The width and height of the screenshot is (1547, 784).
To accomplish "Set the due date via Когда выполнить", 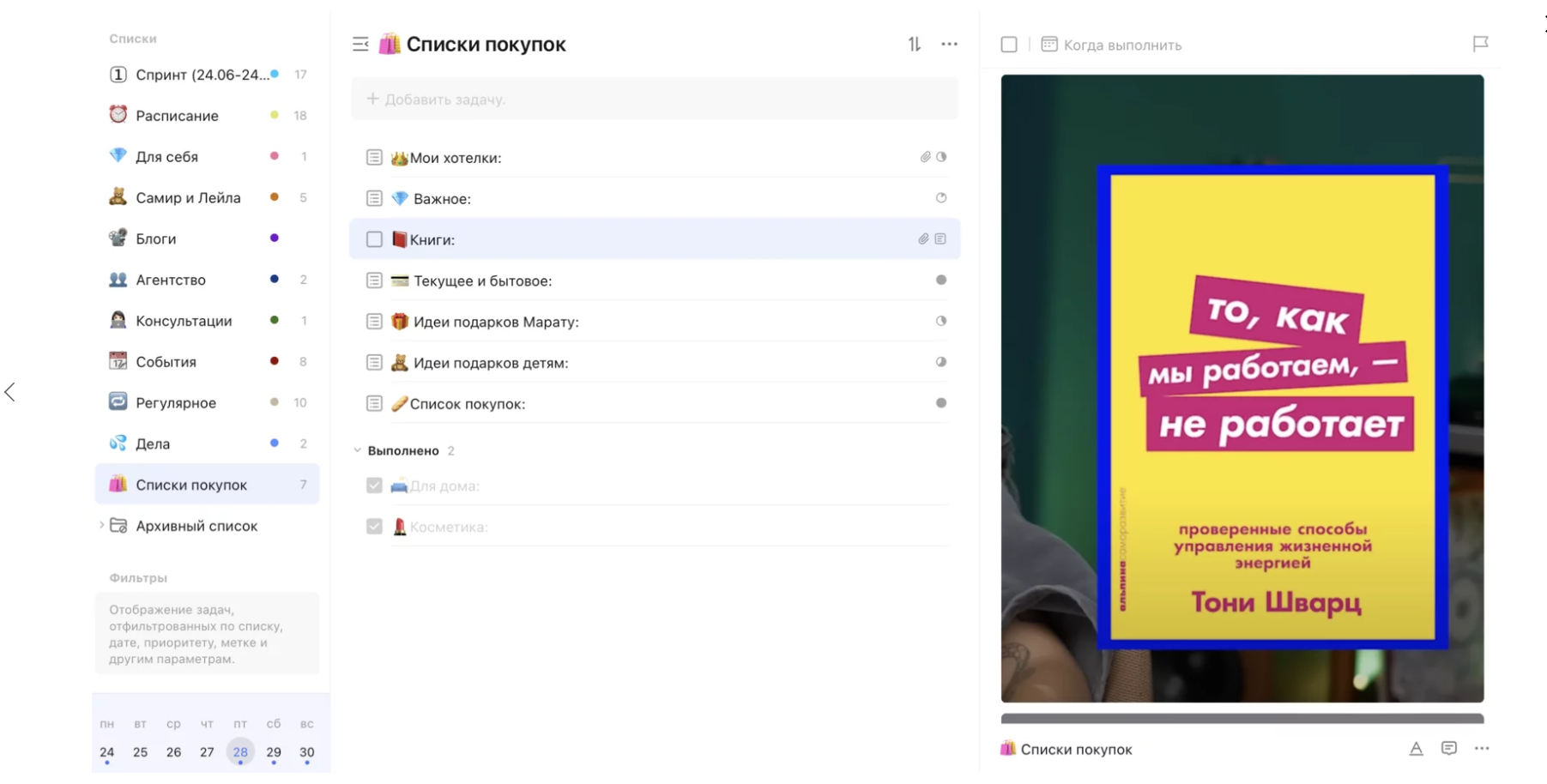I will [x=1121, y=45].
